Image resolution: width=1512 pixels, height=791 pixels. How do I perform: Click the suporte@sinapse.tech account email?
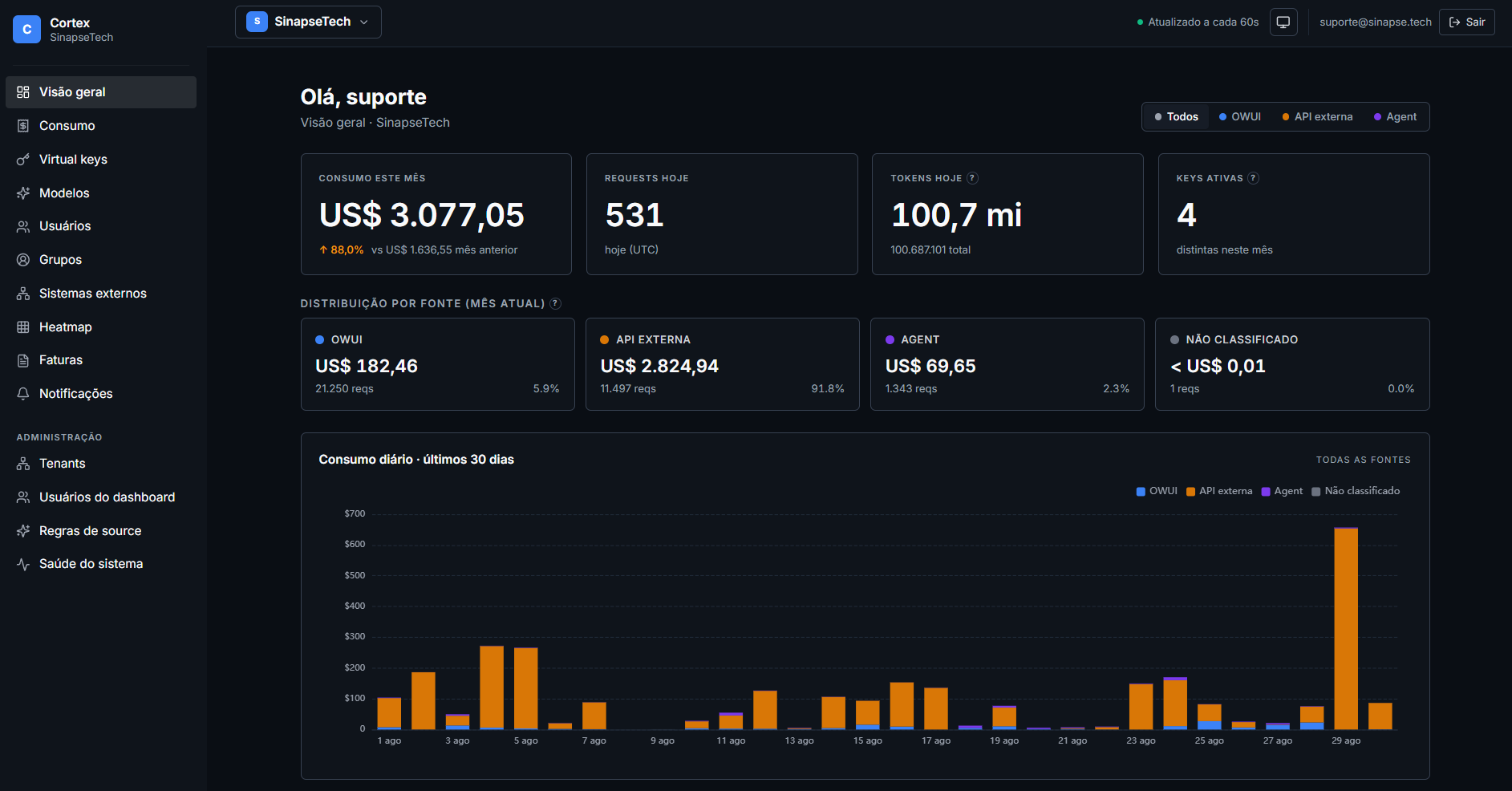(1375, 22)
